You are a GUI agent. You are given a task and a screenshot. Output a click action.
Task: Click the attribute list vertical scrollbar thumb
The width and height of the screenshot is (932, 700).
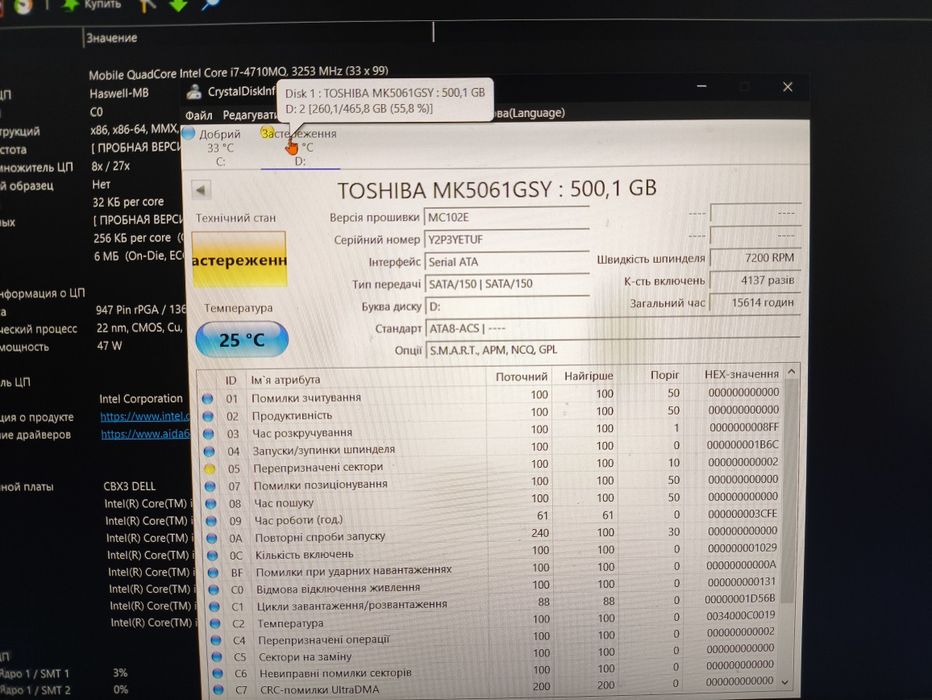[790, 493]
